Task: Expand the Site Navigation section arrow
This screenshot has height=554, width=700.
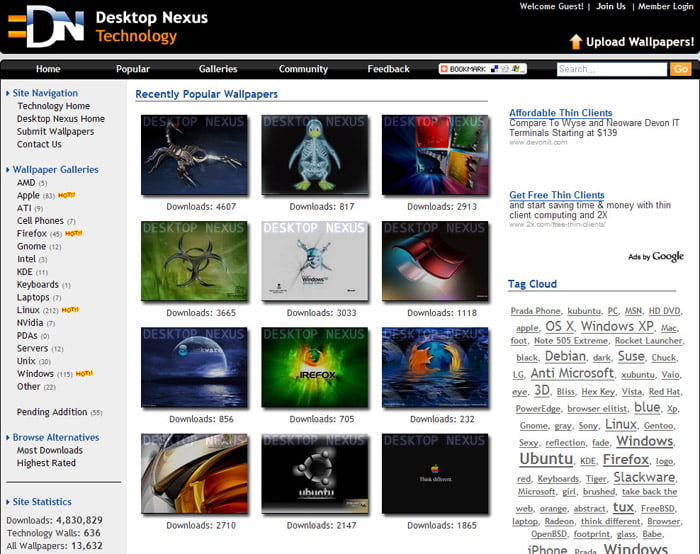Action: (x=8, y=93)
